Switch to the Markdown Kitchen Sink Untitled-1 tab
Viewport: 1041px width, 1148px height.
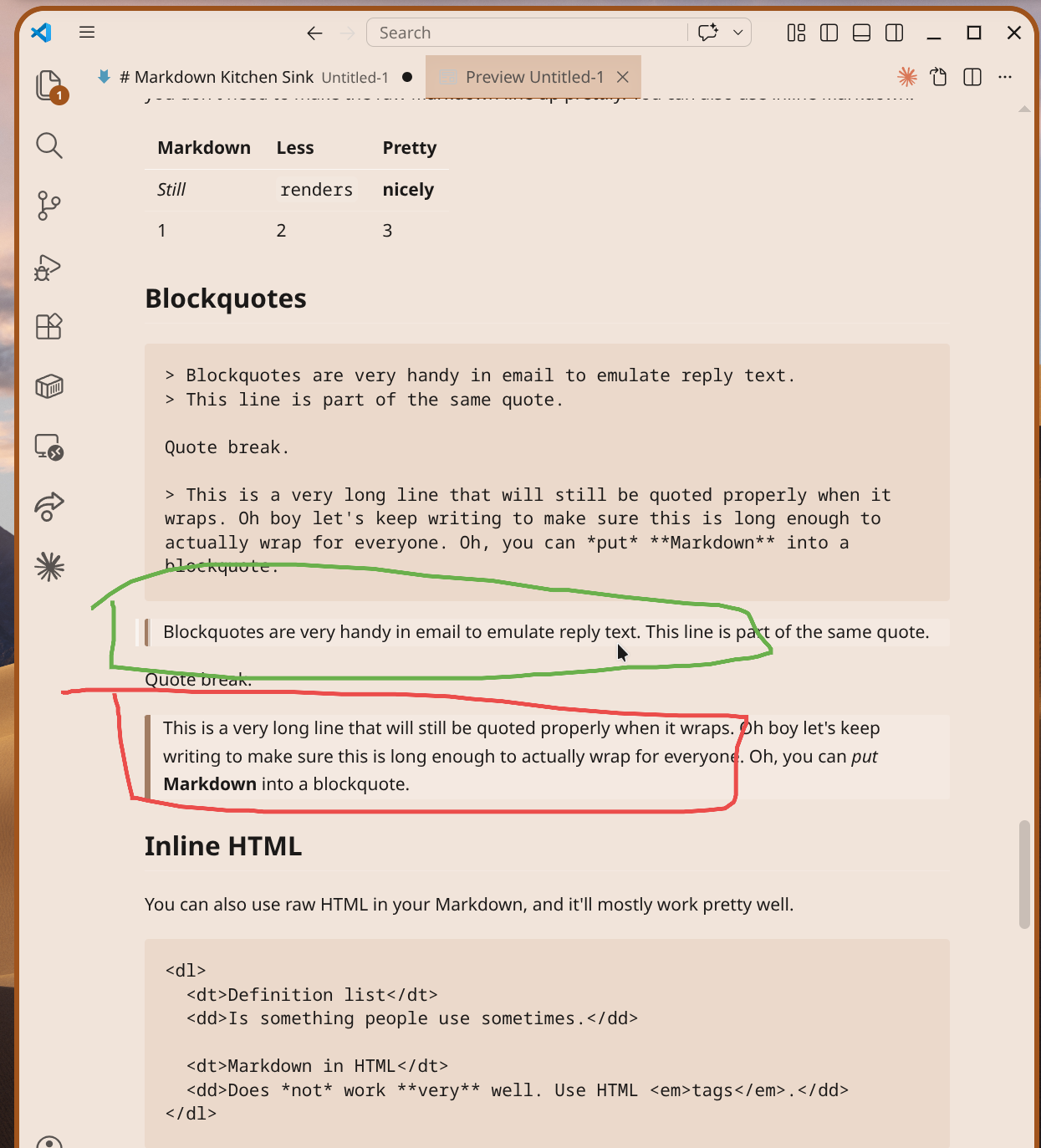coord(254,77)
